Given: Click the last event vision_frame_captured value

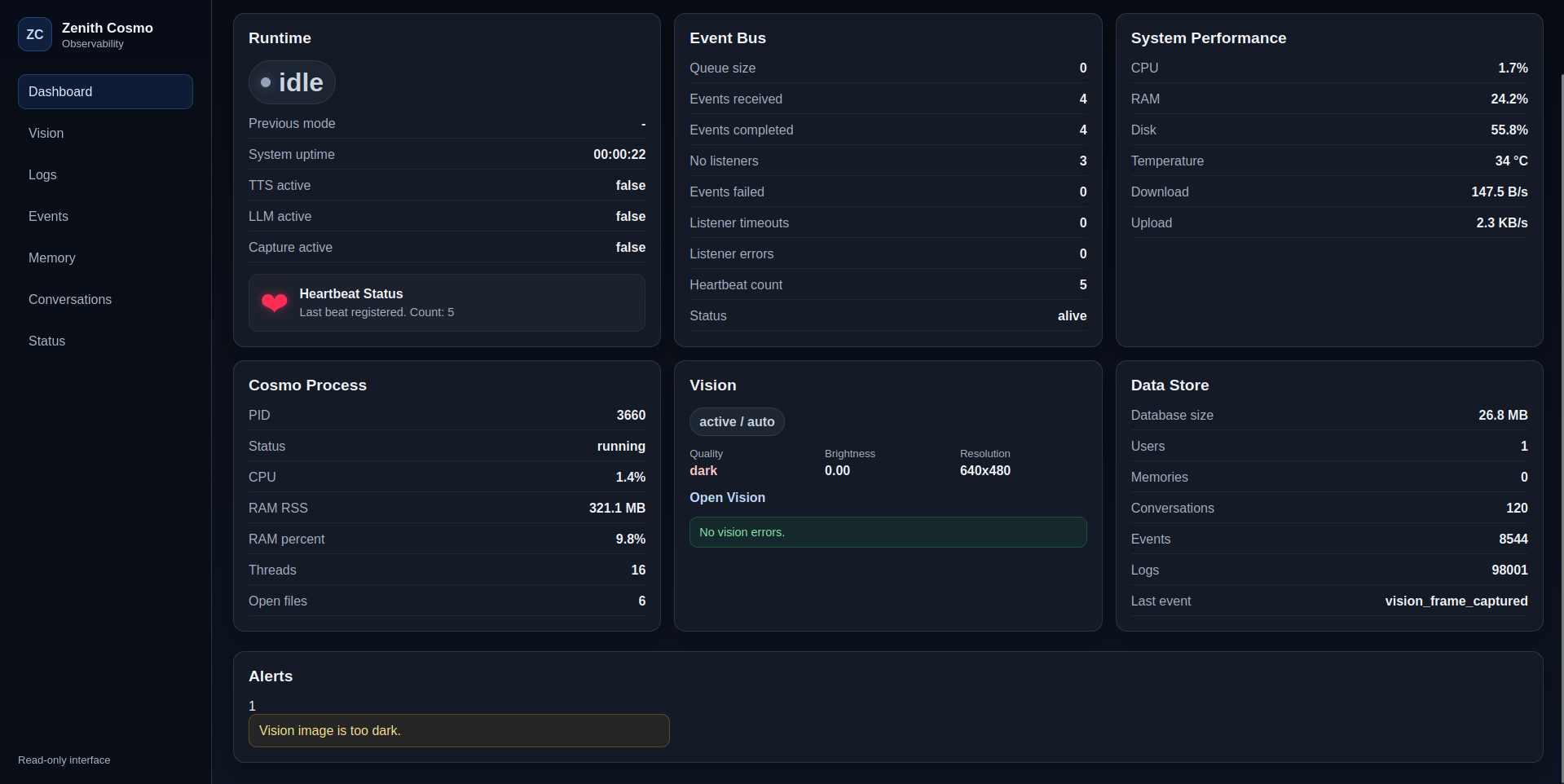Looking at the screenshot, I should [x=1456, y=601].
